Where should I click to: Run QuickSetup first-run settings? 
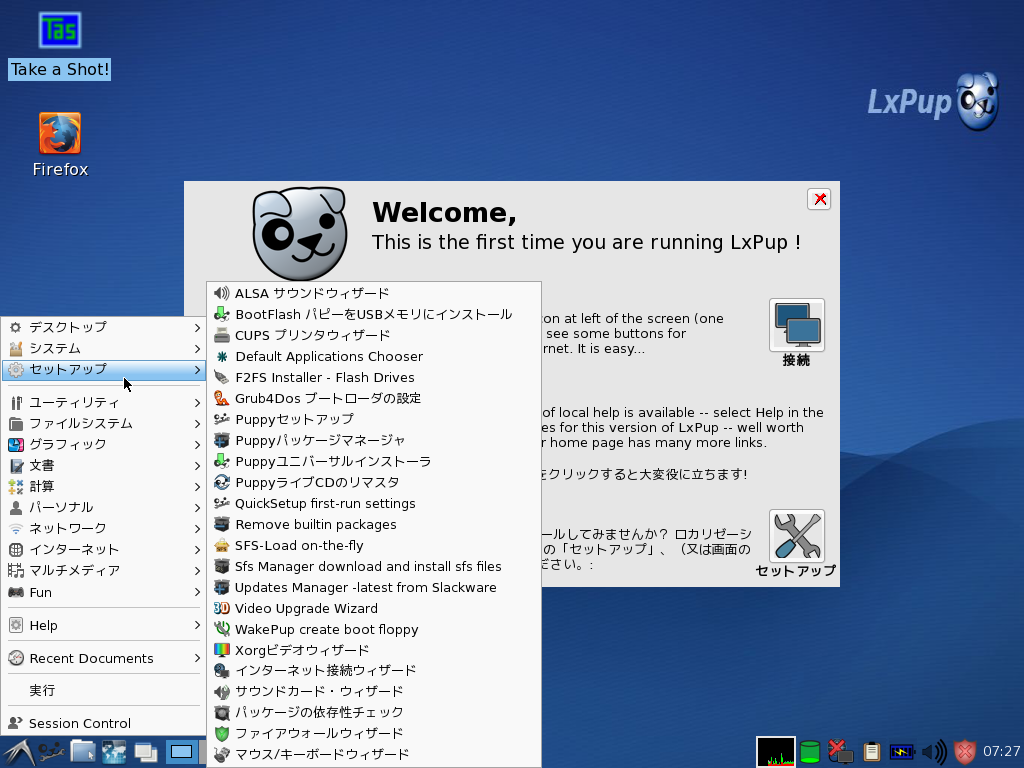pos(374,504)
